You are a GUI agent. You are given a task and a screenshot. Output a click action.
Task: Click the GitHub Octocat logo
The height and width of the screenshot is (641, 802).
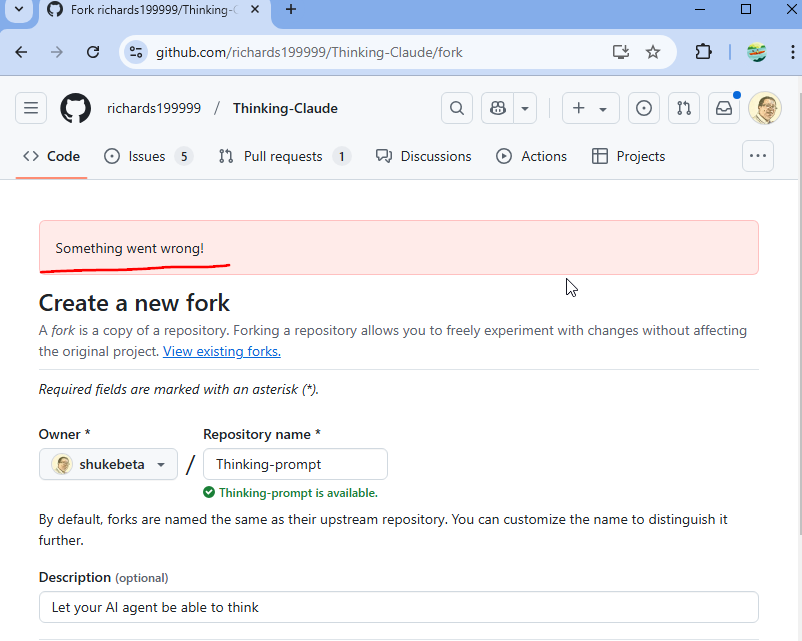tap(76, 108)
